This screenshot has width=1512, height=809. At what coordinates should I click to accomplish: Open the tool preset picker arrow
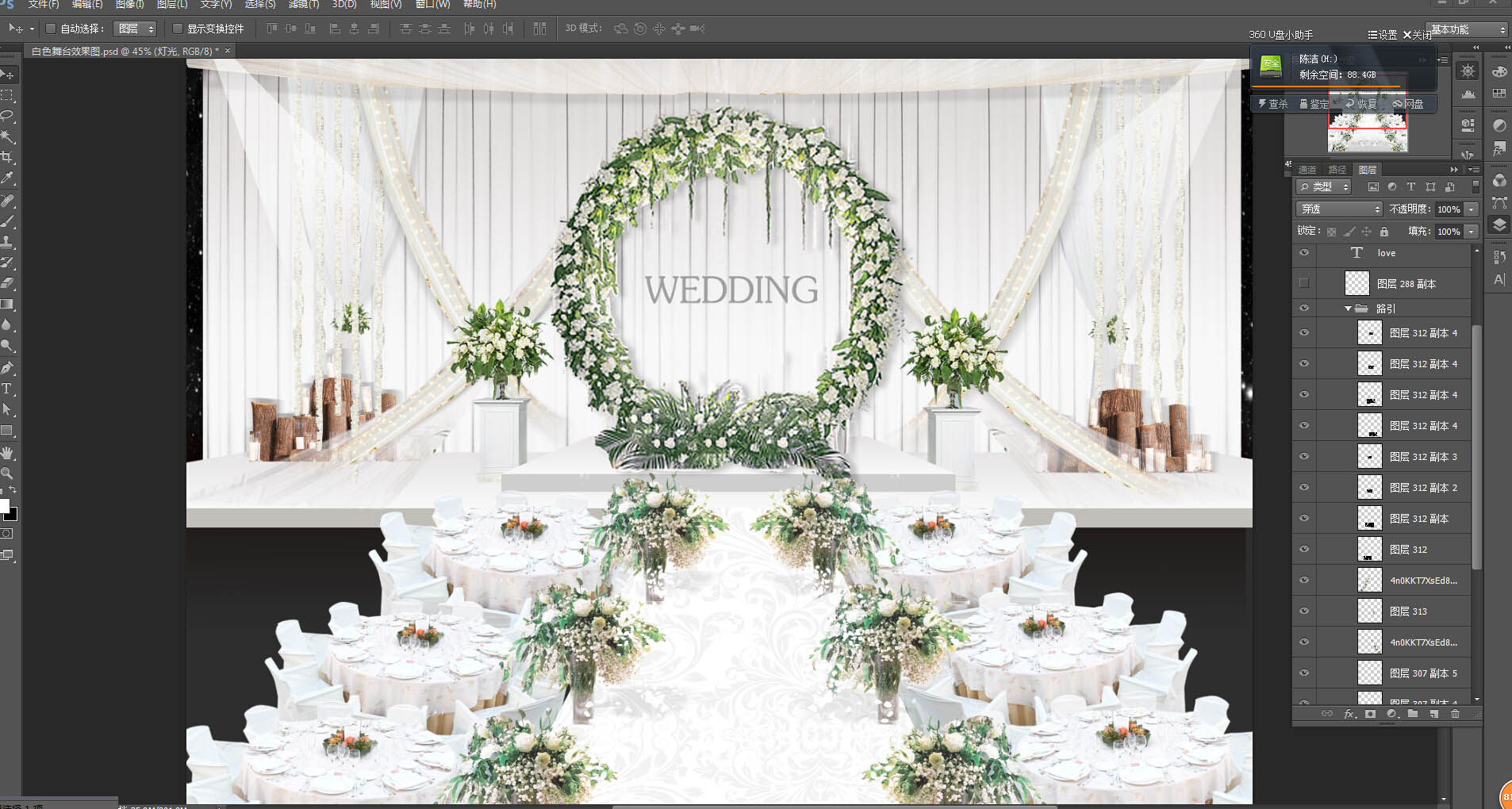(x=32, y=29)
